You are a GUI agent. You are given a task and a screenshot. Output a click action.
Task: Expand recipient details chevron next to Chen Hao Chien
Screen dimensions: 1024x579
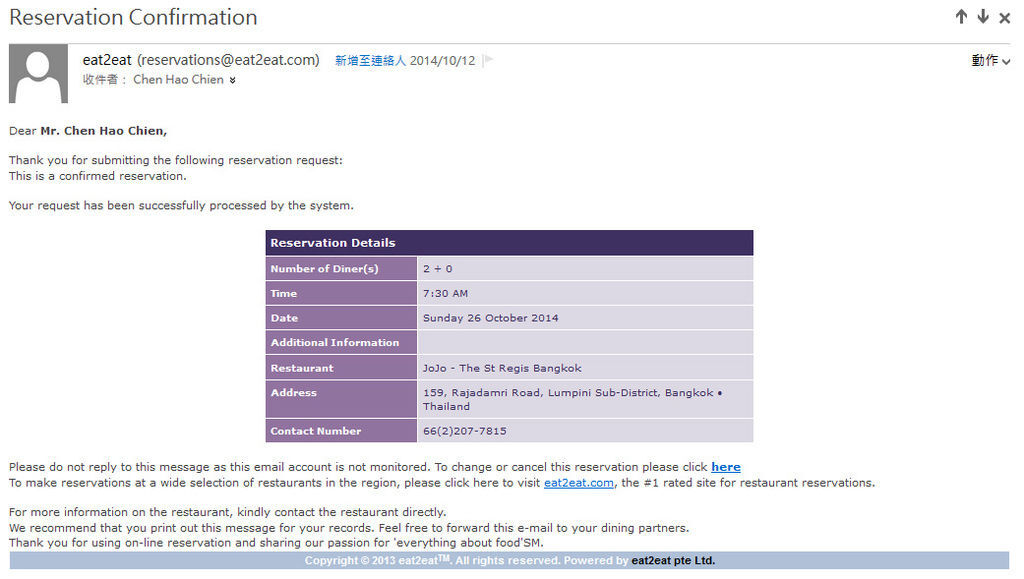[x=232, y=80]
